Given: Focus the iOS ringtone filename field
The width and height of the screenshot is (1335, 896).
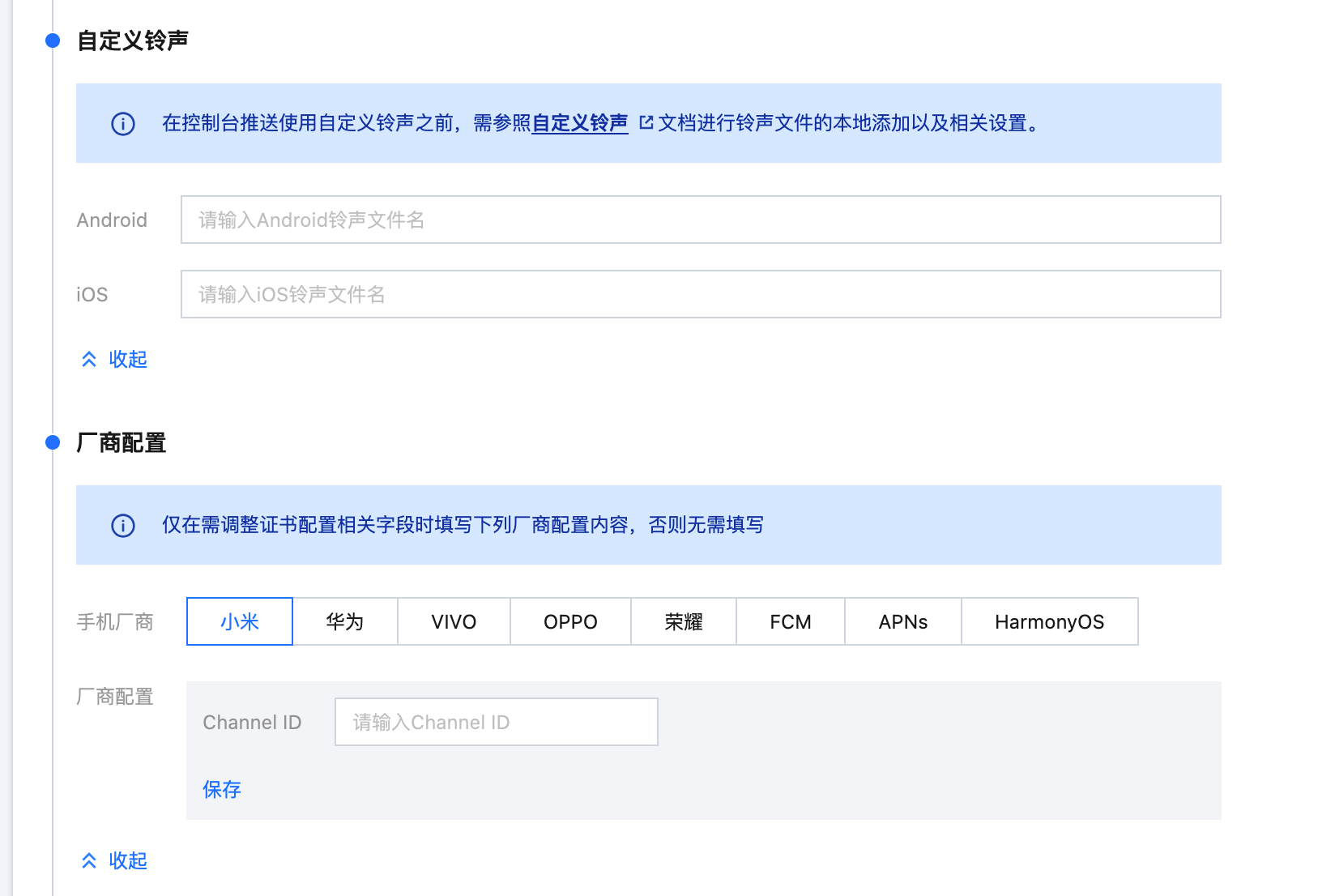Looking at the screenshot, I should pos(700,294).
